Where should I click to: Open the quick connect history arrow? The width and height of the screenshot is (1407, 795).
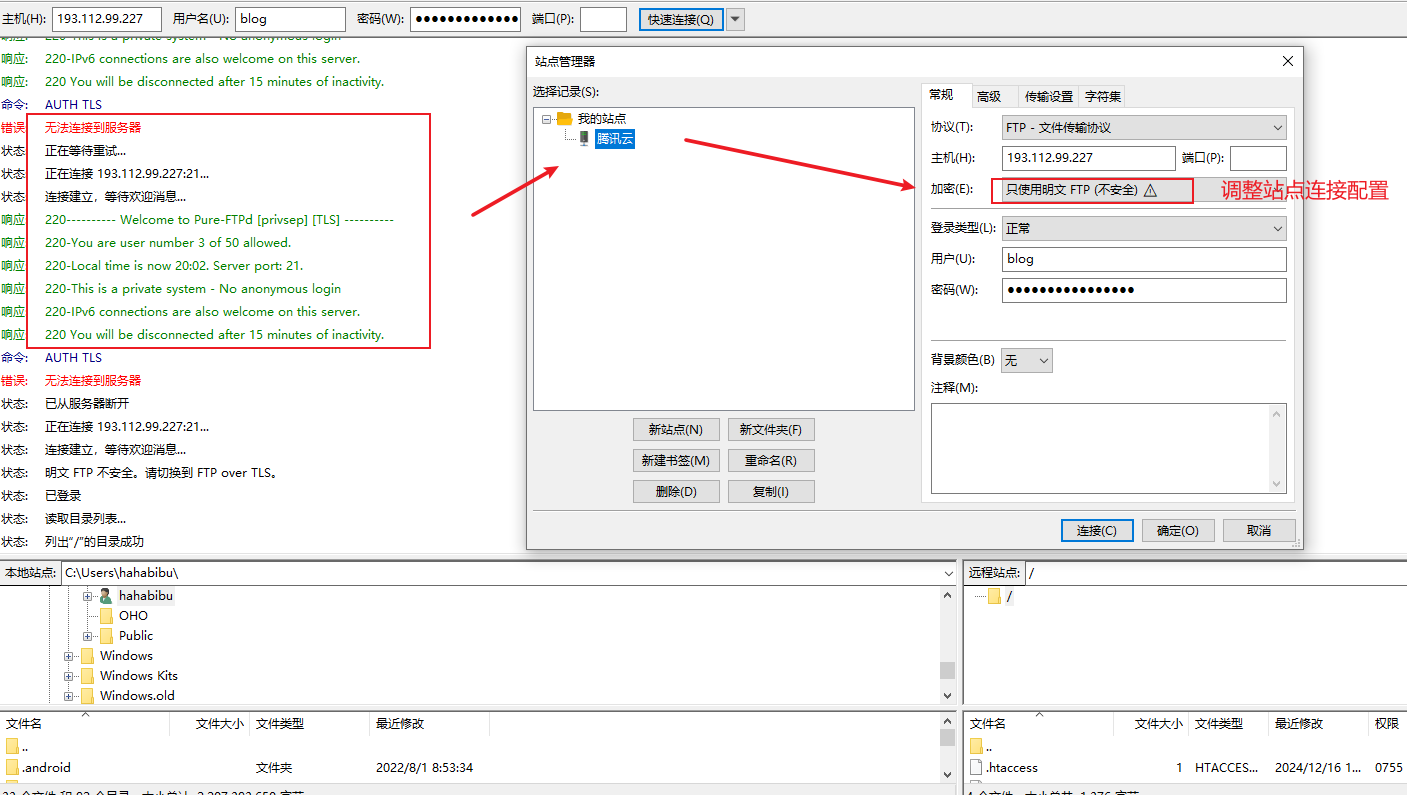tap(735, 19)
